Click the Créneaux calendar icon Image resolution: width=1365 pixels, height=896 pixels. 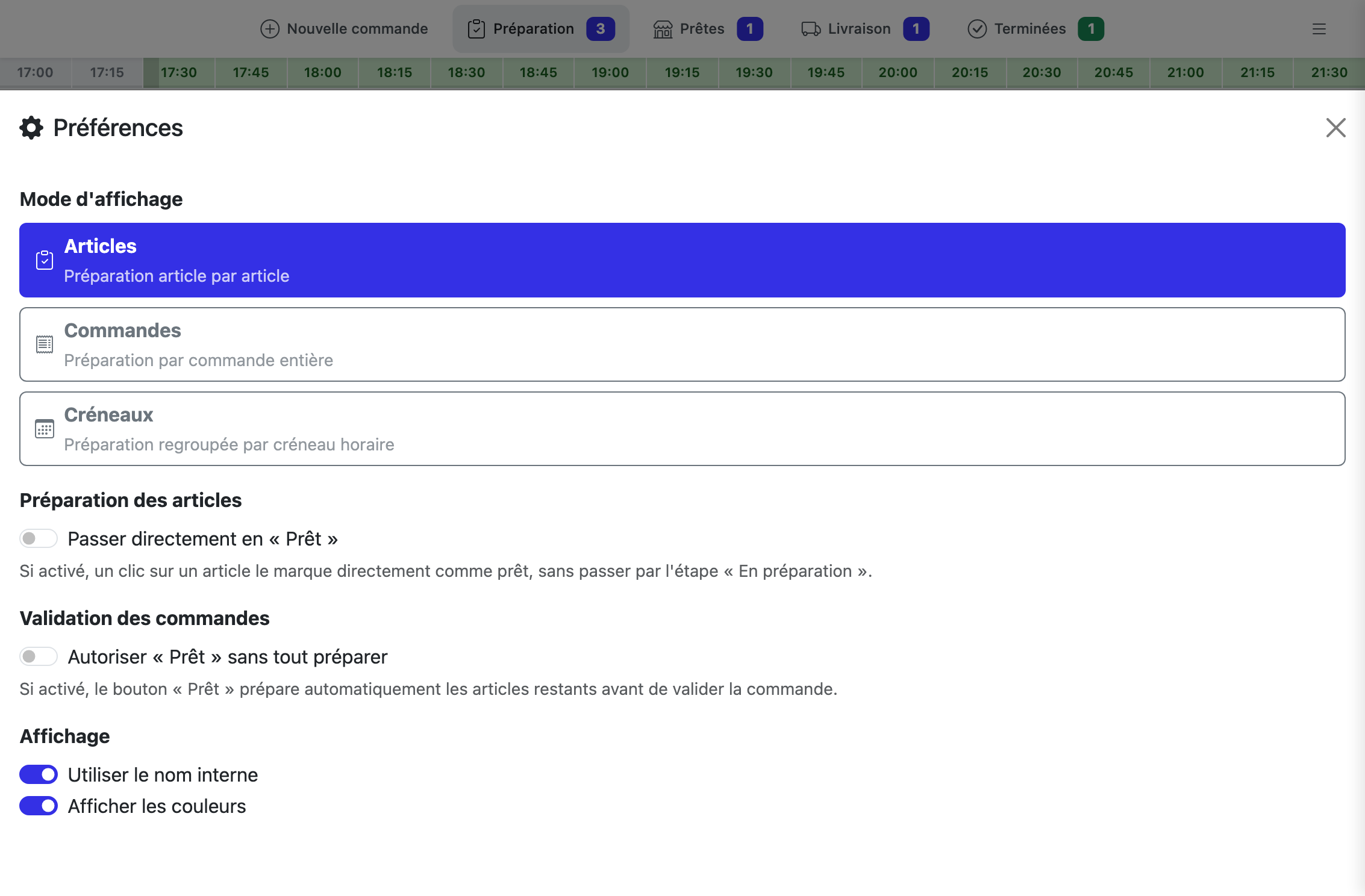(x=45, y=429)
